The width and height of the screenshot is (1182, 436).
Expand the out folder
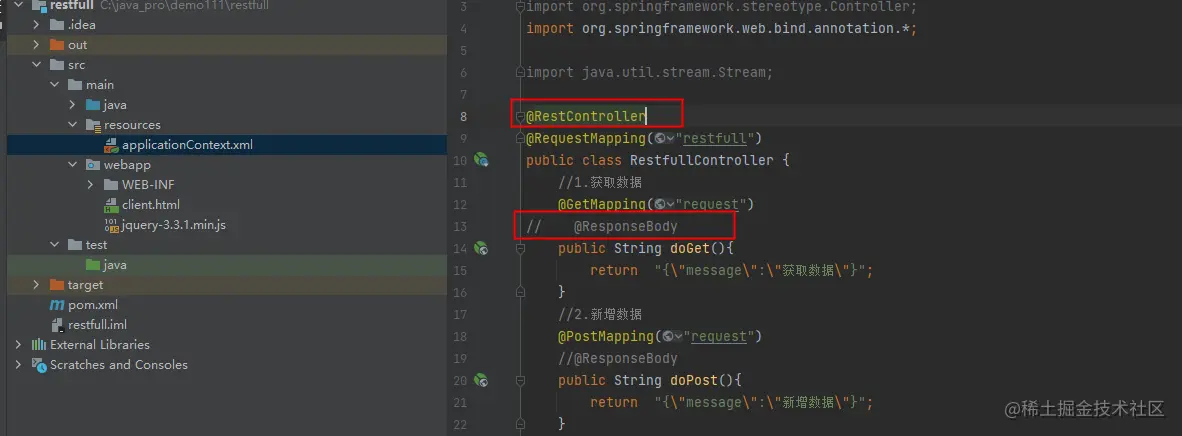tap(36, 45)
